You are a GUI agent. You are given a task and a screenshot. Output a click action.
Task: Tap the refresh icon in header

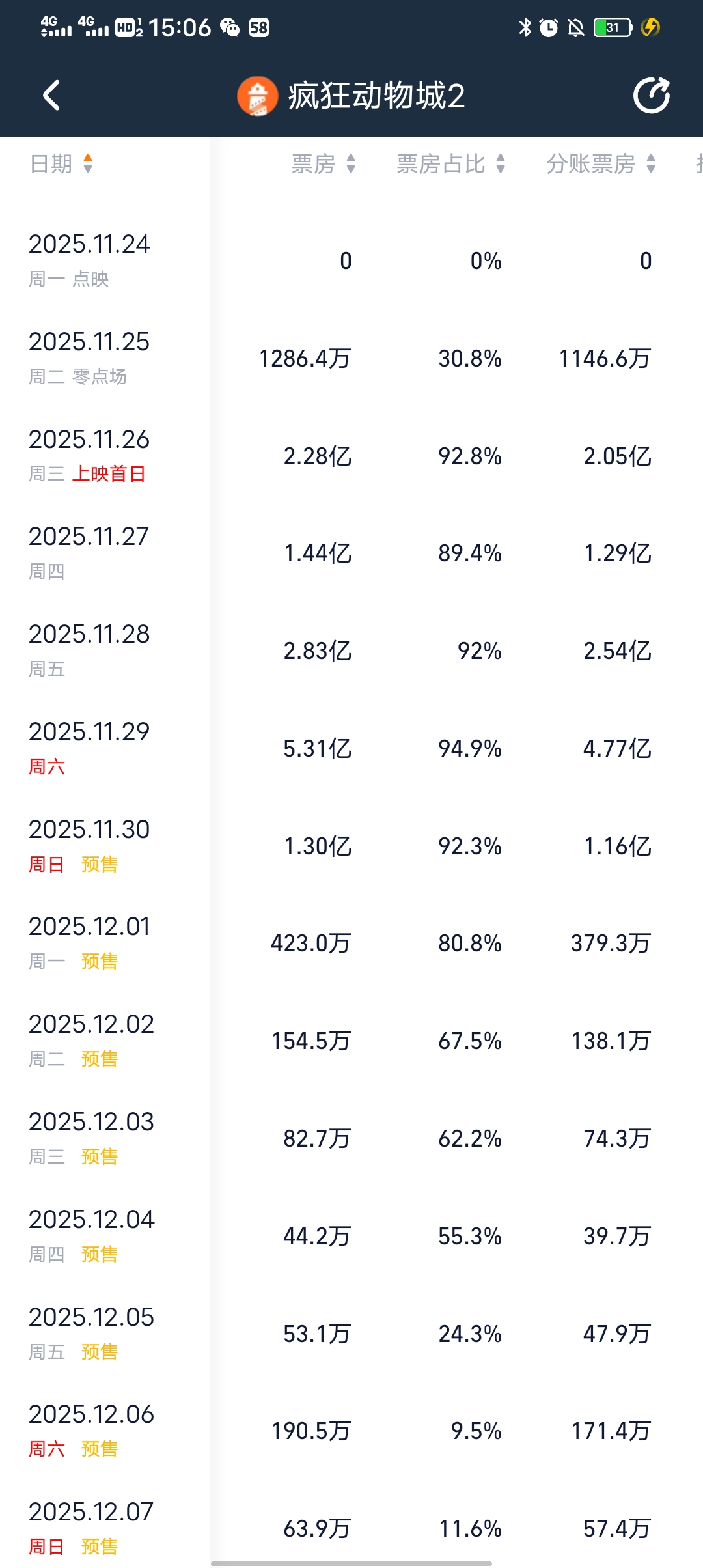[652, 96]
